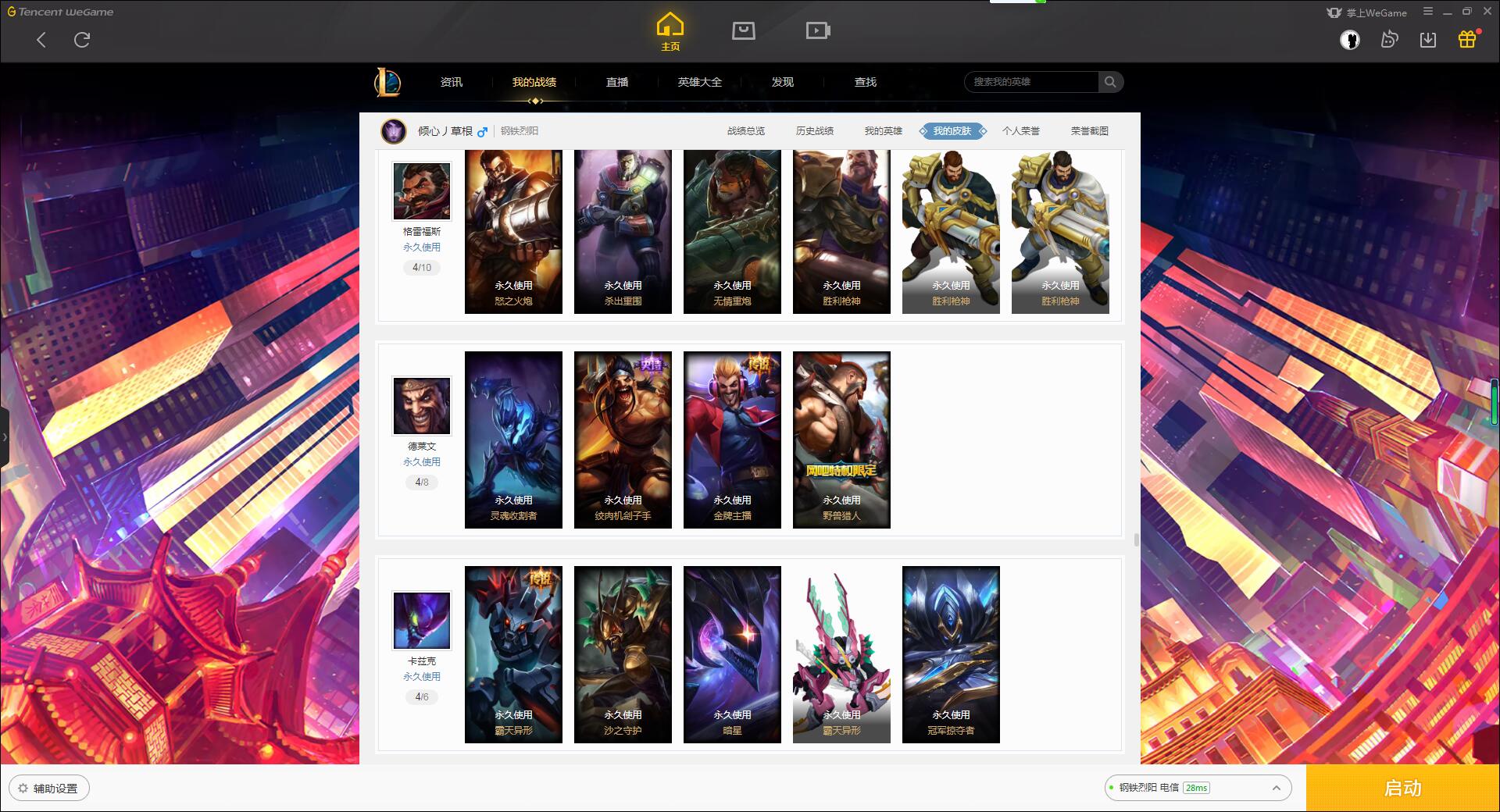
Task: Click the user avatar icon top right
Action: (1350, 40)
